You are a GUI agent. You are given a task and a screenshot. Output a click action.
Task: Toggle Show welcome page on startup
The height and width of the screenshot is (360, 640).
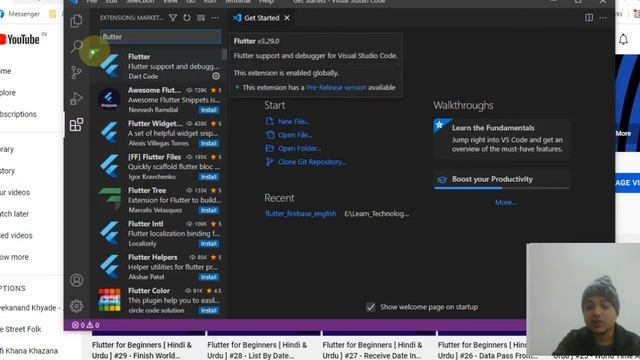(x=371, y=307)
